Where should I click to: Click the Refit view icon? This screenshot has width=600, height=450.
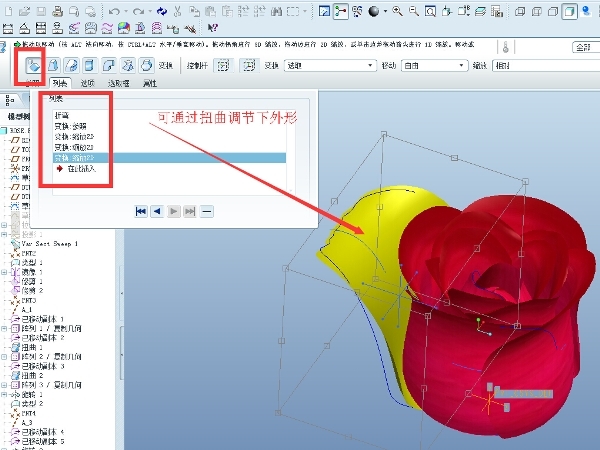(x=430, y=11)
